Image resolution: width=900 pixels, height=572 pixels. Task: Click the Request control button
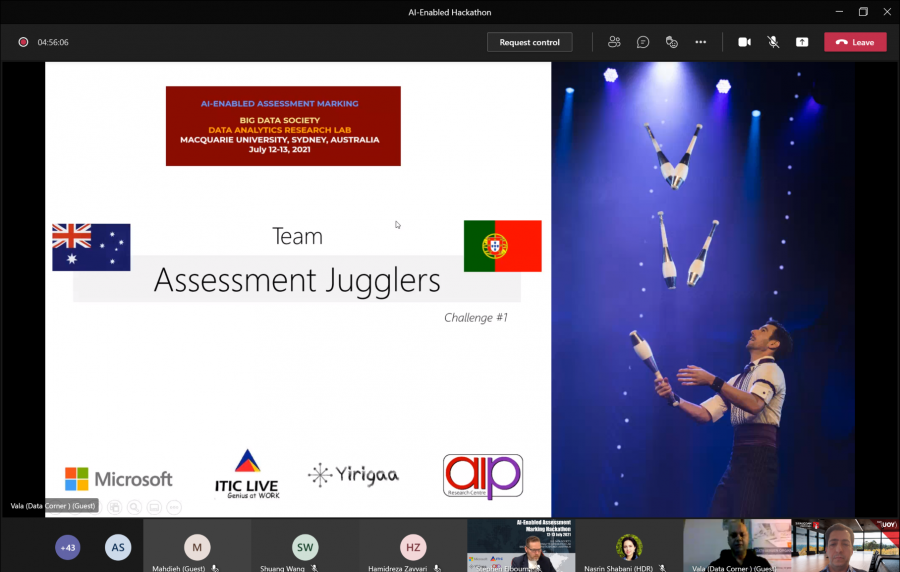coord(529,42)
